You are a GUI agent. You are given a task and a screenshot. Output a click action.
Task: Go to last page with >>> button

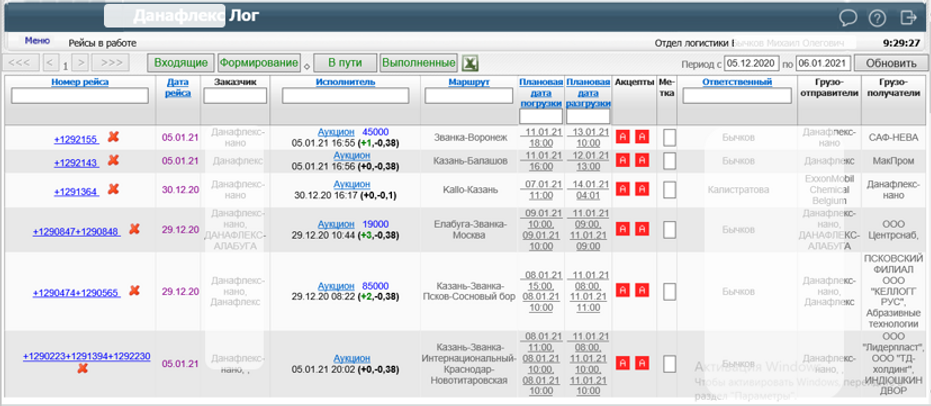(x=112, y=62)
